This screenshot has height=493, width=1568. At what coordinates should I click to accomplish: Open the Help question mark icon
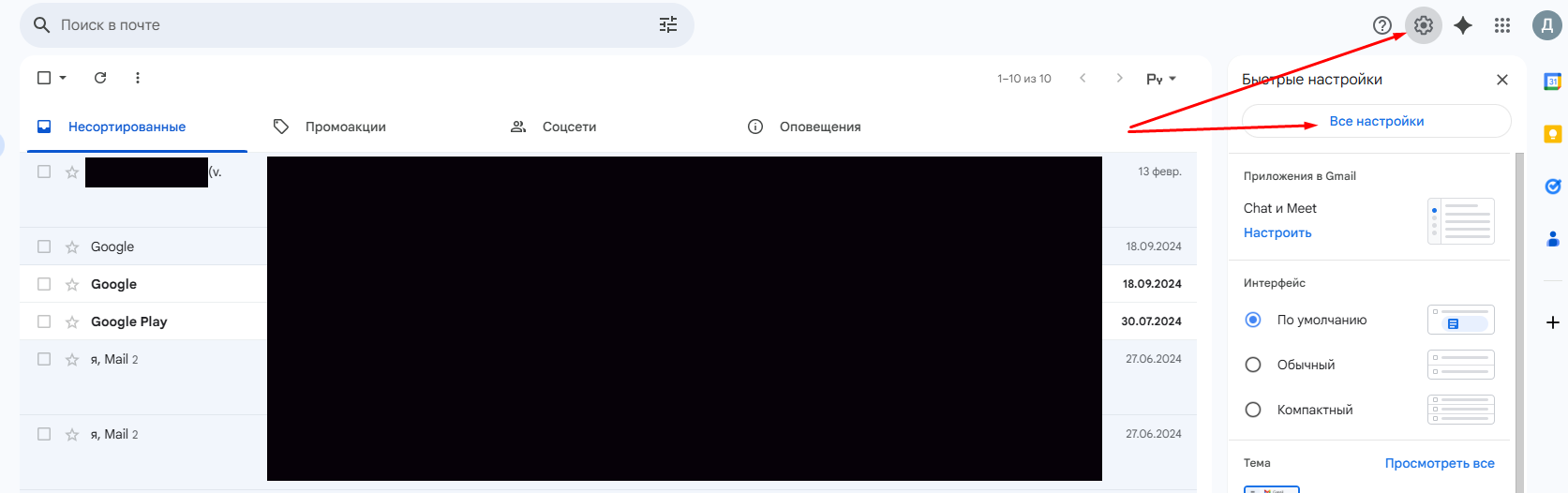coord(1382,25)
